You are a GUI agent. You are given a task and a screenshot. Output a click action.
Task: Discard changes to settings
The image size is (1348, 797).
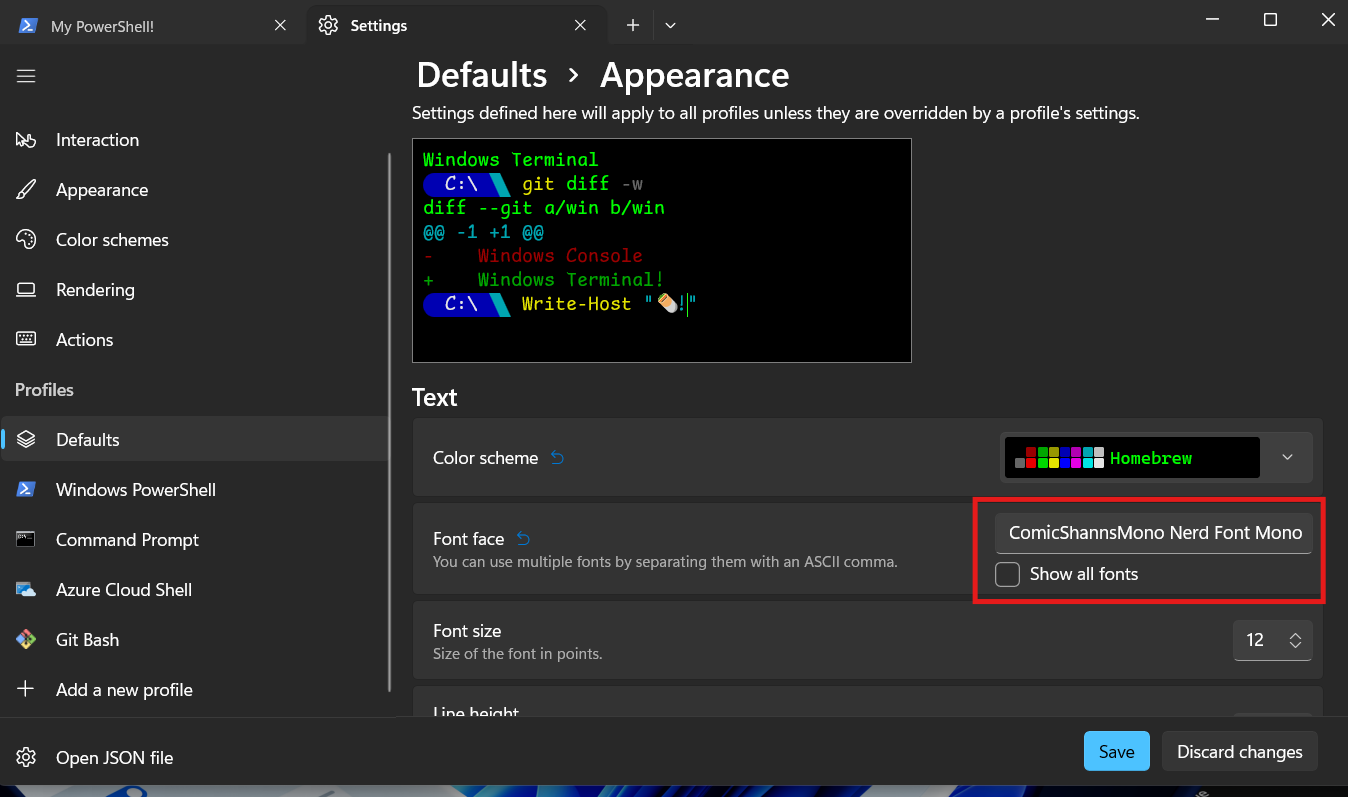(1239, 751)
